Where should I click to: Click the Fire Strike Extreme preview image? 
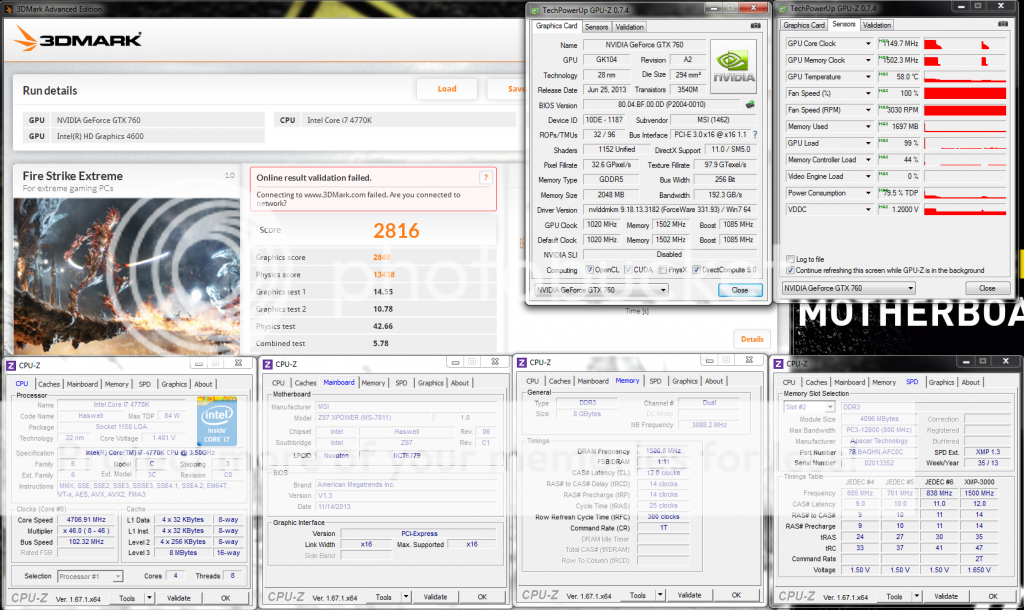(x=125, y=272)
